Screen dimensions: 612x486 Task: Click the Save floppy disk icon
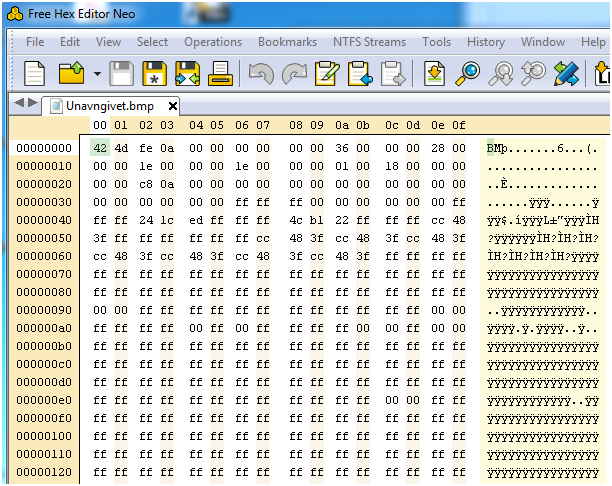[x=122, y=73]
